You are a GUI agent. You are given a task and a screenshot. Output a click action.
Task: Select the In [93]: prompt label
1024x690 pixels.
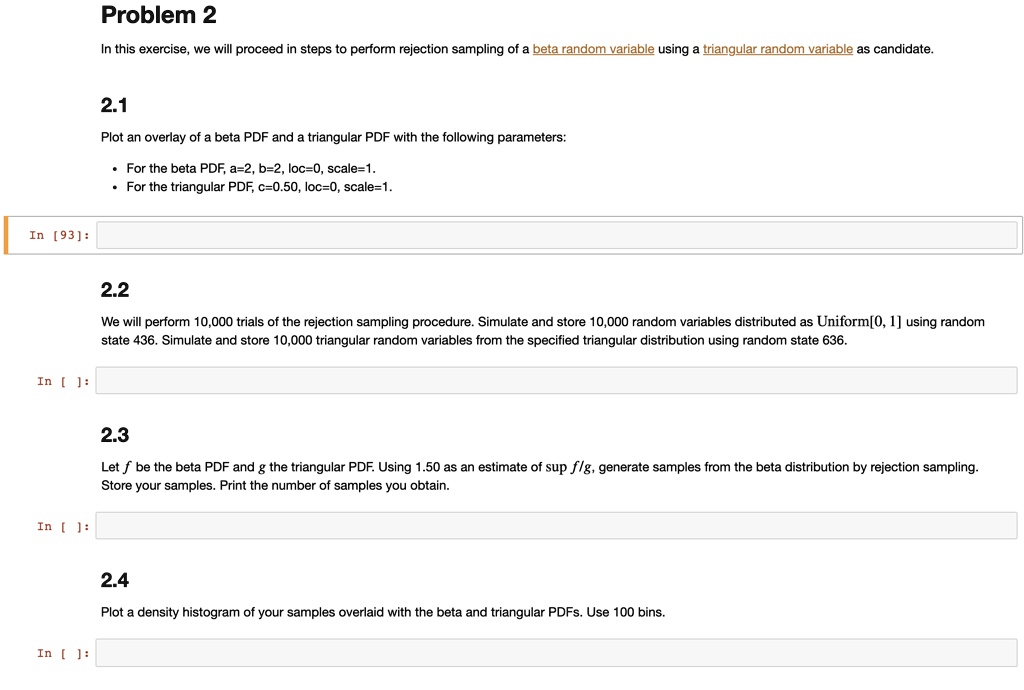[57, 235]
